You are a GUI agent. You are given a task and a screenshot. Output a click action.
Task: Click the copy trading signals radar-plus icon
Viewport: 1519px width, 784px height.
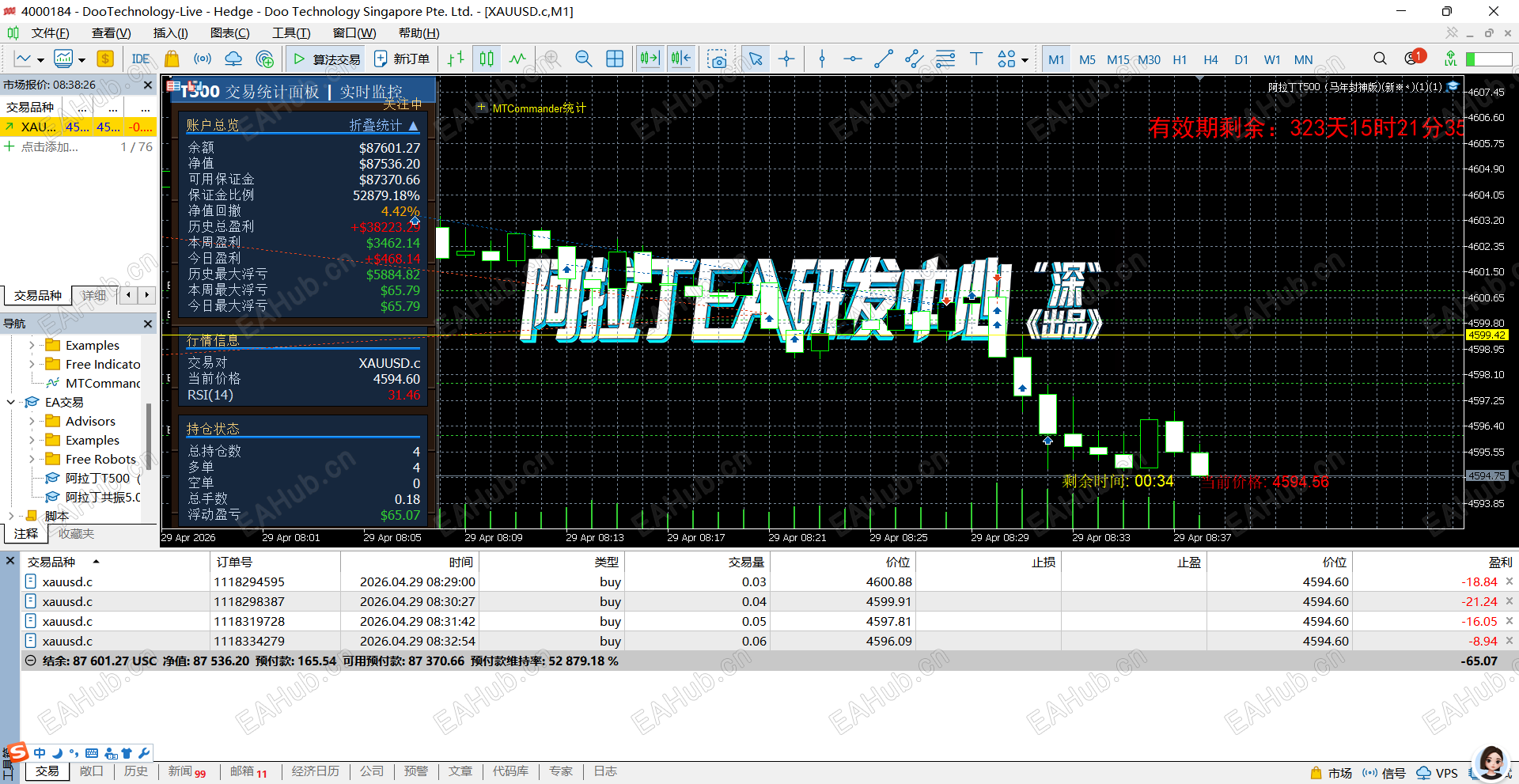point(265,59)
